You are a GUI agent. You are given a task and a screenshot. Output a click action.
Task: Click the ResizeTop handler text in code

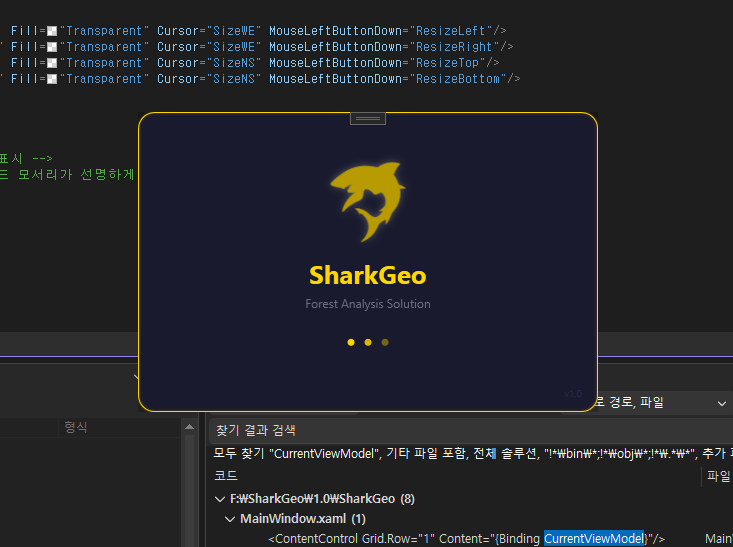point(447,63)
